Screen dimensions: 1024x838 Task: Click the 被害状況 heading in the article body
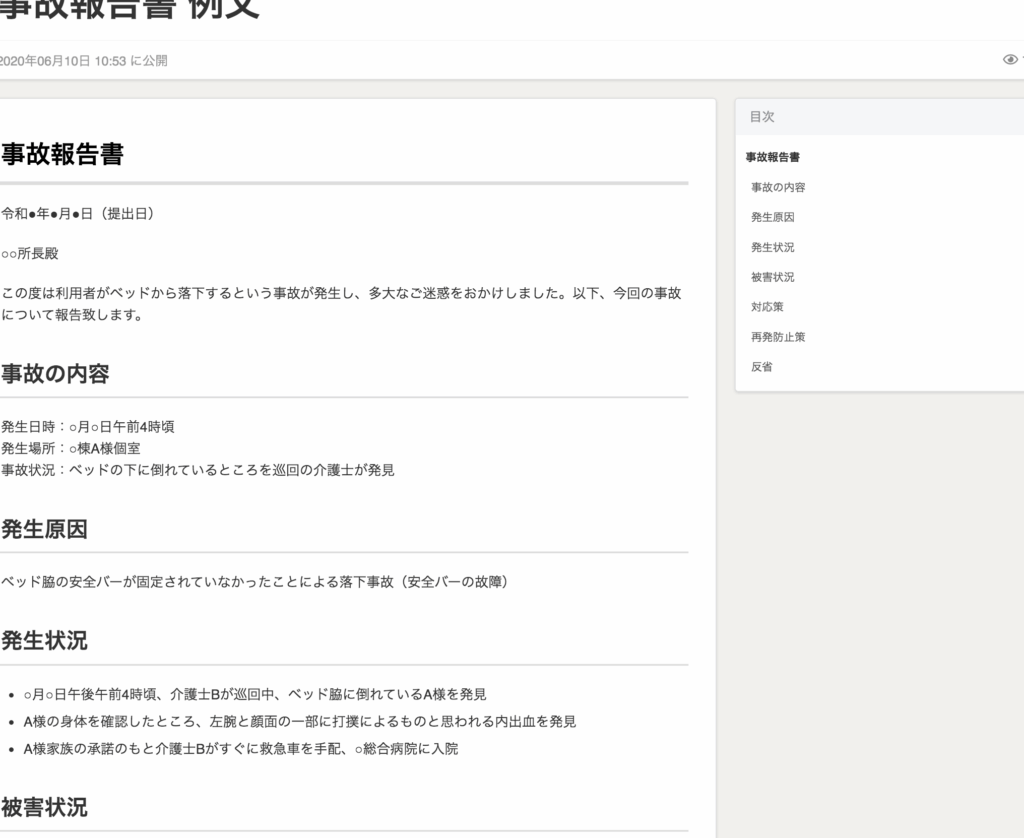[44, 807]
